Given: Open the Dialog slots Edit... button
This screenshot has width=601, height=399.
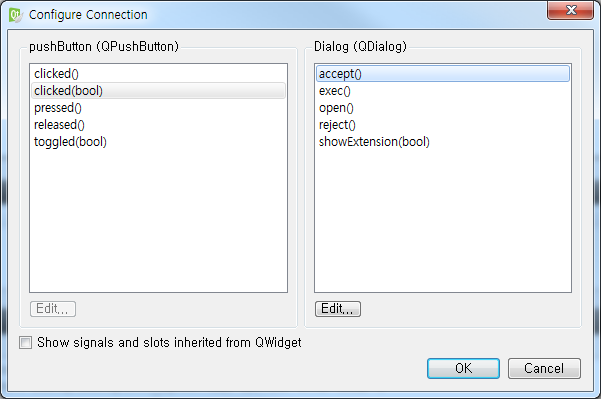Looking at the screenshot, I should point(338,309).
